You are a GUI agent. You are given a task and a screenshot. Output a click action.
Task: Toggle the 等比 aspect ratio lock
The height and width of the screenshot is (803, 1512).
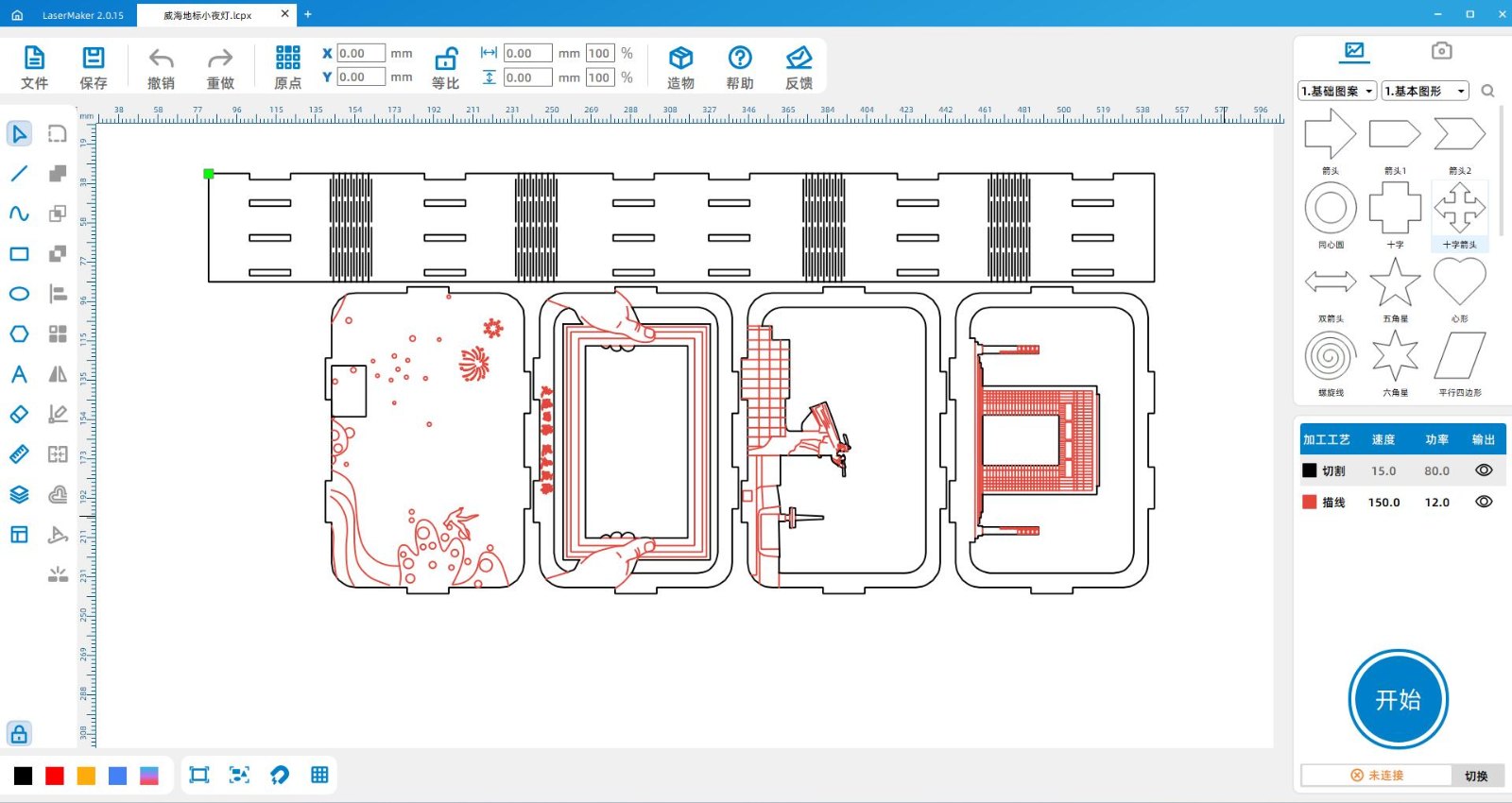pos(445,59)
